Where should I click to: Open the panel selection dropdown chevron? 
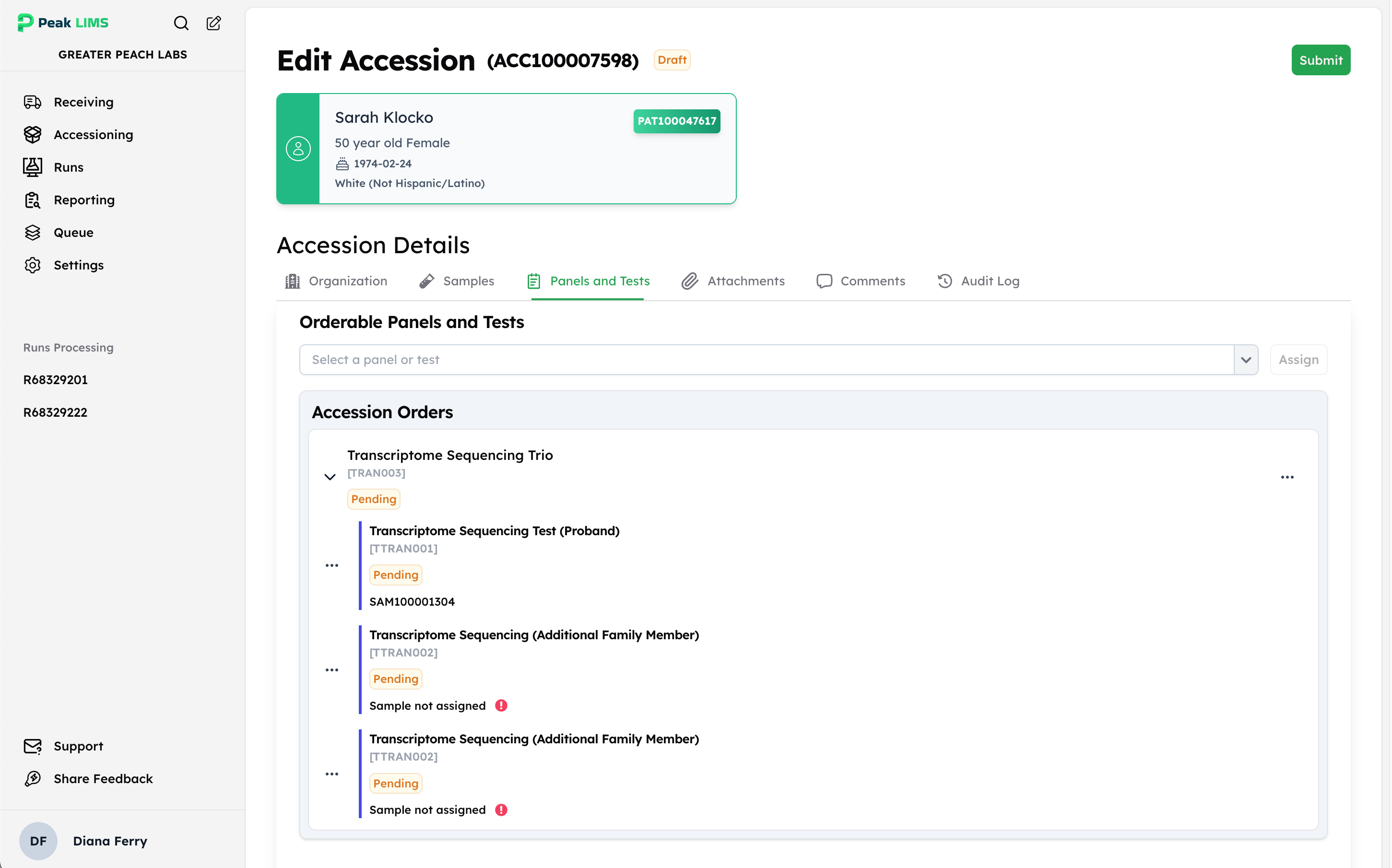1246,359
